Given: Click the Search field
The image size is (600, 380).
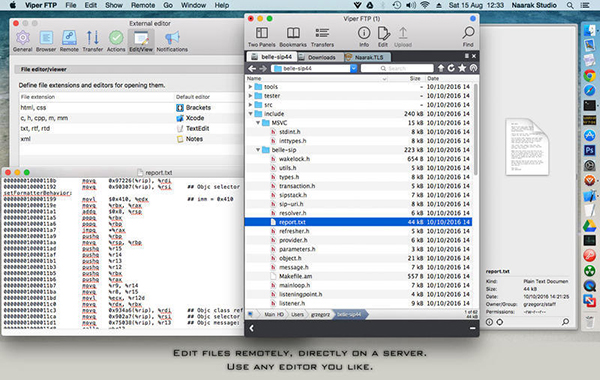Looking at the screenshot, I should pos(397,68).
